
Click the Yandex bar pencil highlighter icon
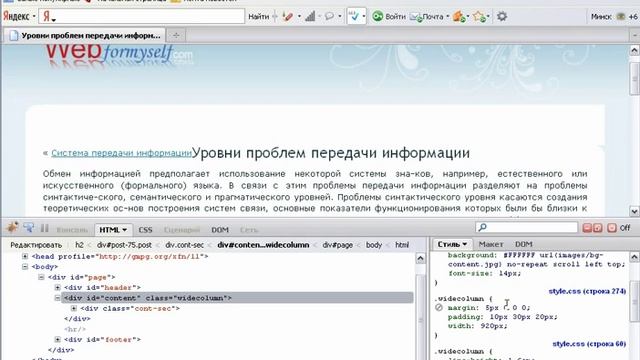(x=288, y=17)
